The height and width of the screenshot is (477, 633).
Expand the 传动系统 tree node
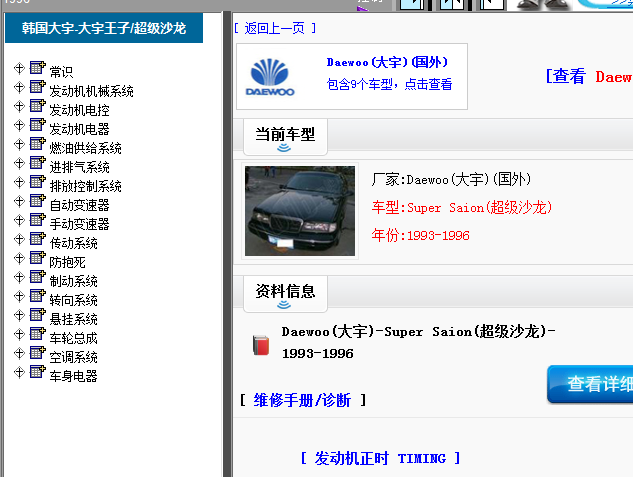[x=19, y=239]
